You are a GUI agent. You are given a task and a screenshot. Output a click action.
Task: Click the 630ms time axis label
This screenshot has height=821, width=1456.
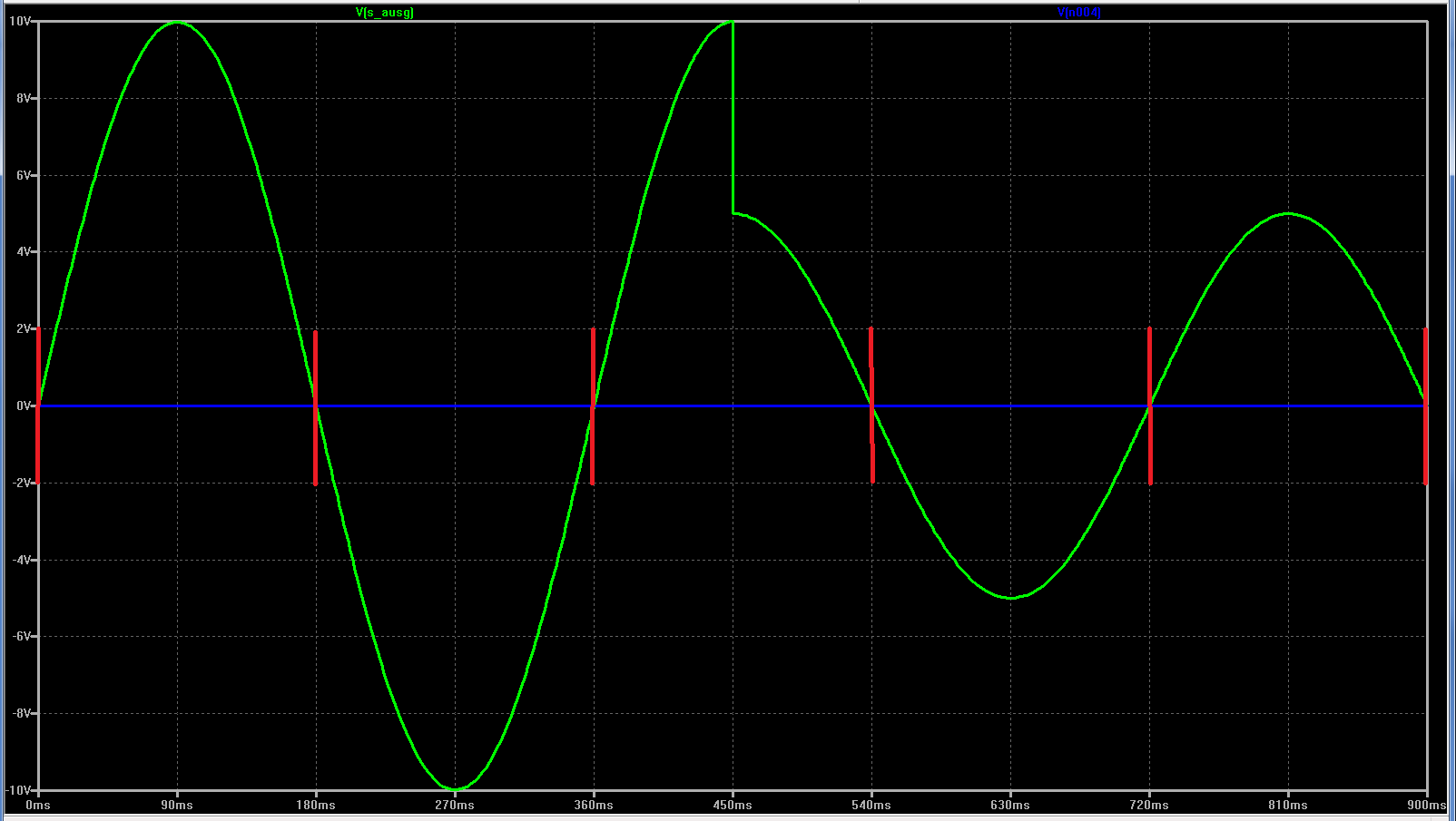pyautogui.click(x=1010, y=806)
